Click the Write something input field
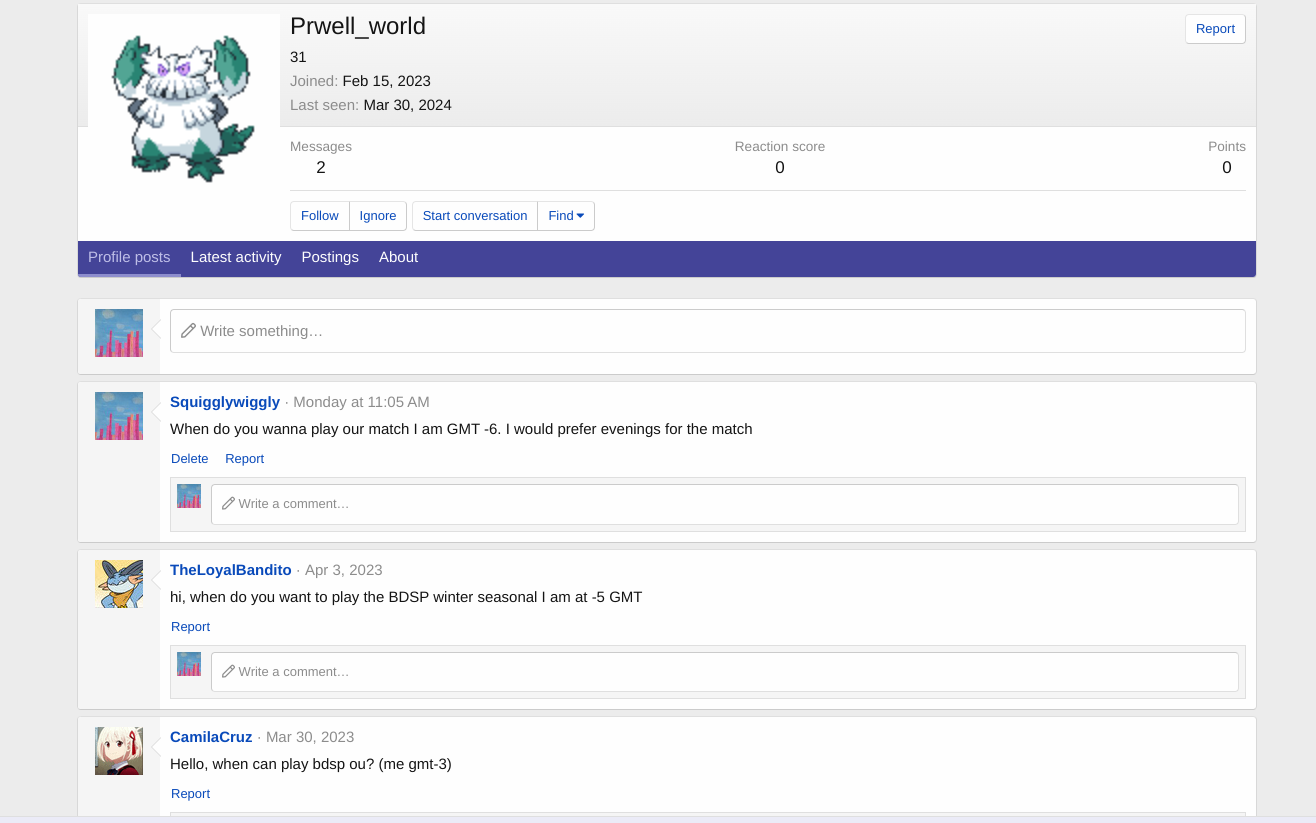Screen dimensions: 1316x823 [x=707, y=331]
